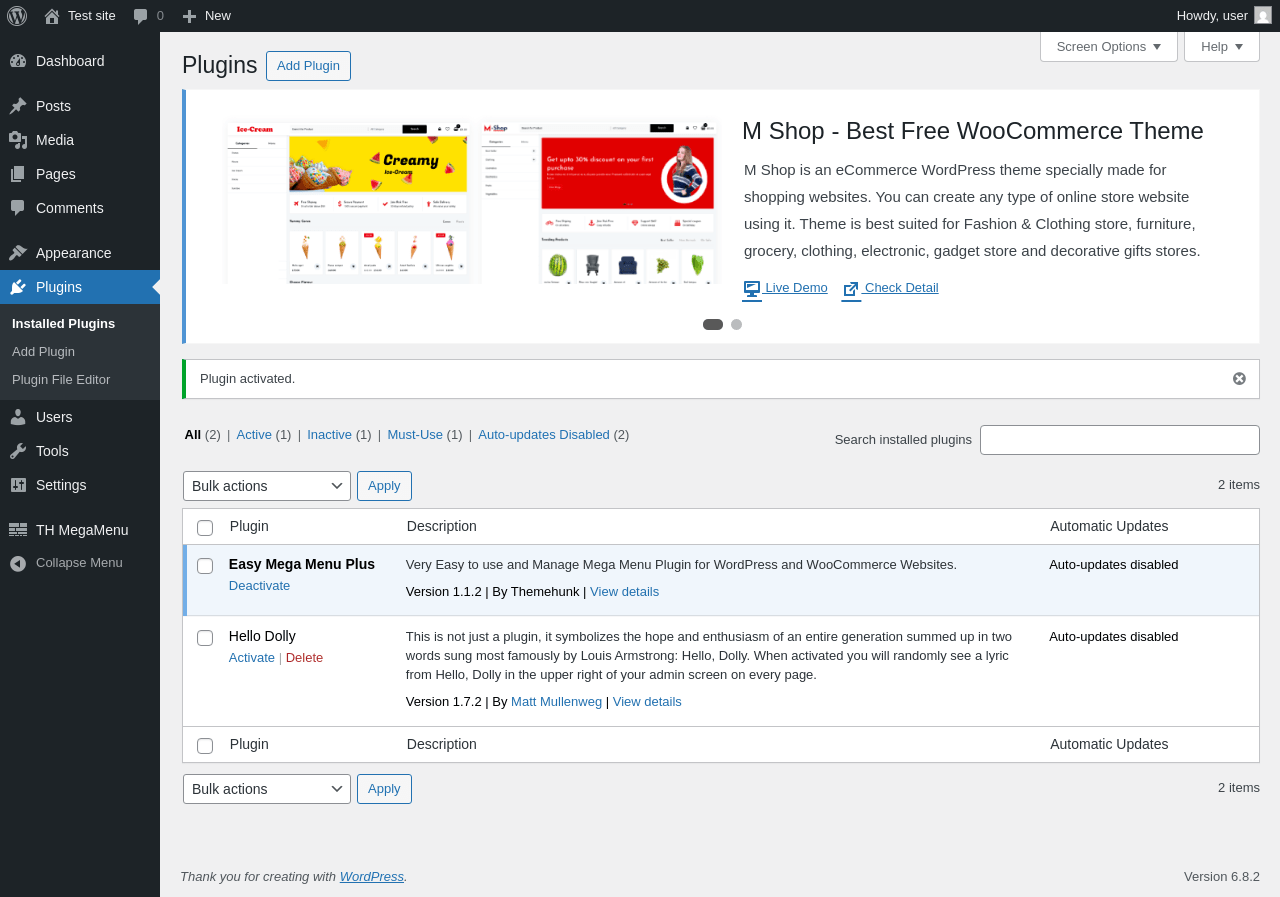
Task: Activate the Hello Dolly plugin
Action: click(x=252, y=658)
